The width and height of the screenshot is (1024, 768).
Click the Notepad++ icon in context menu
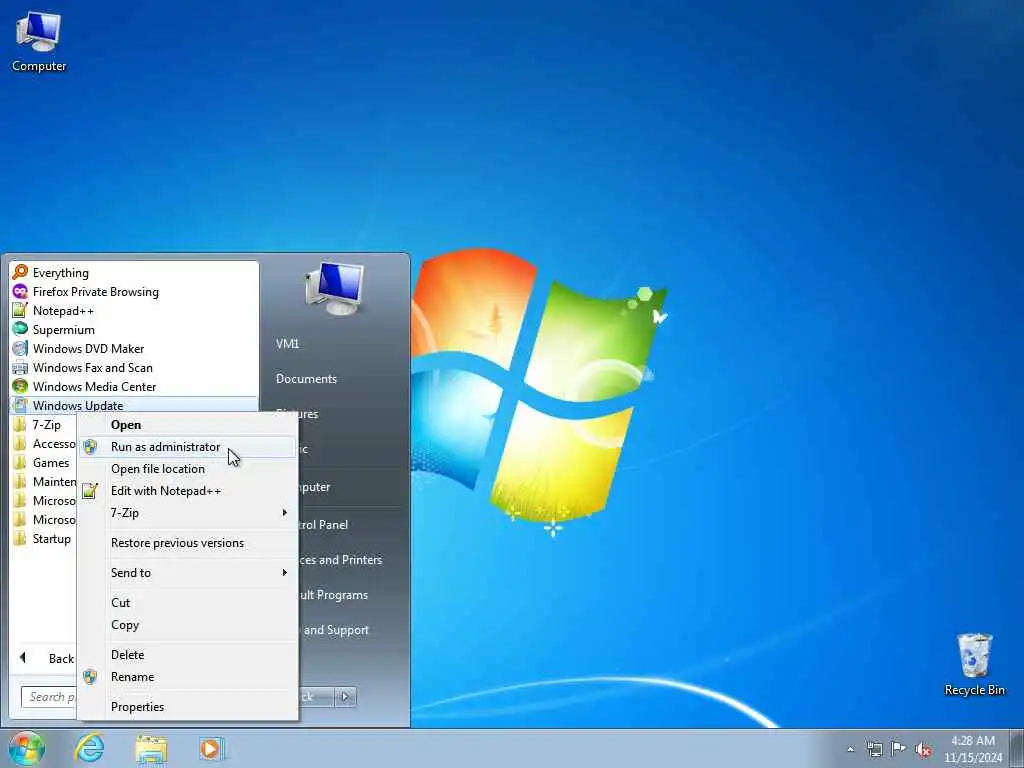[90, 490]
